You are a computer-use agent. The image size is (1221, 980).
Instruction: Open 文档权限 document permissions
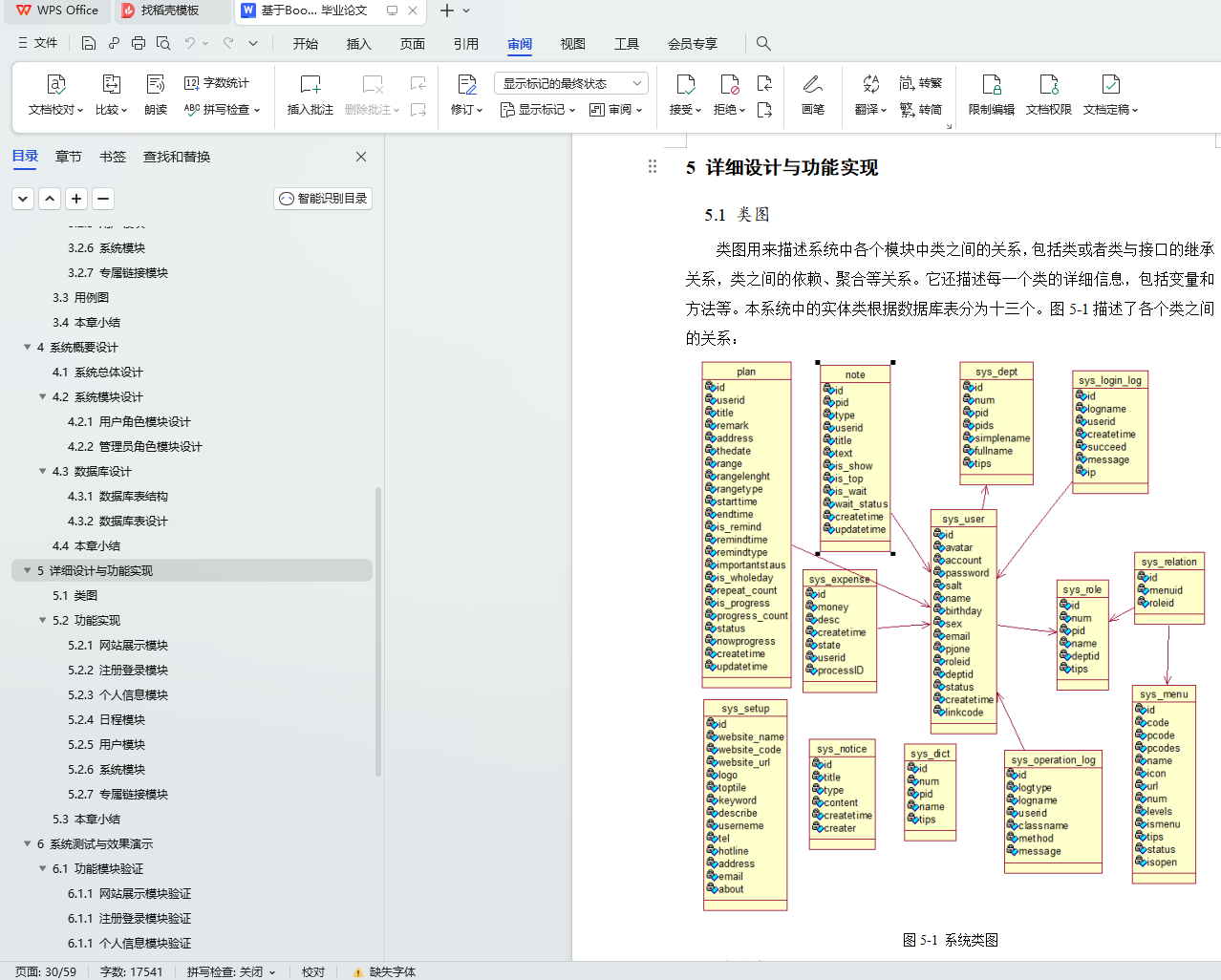click(x=1049, y=96)
